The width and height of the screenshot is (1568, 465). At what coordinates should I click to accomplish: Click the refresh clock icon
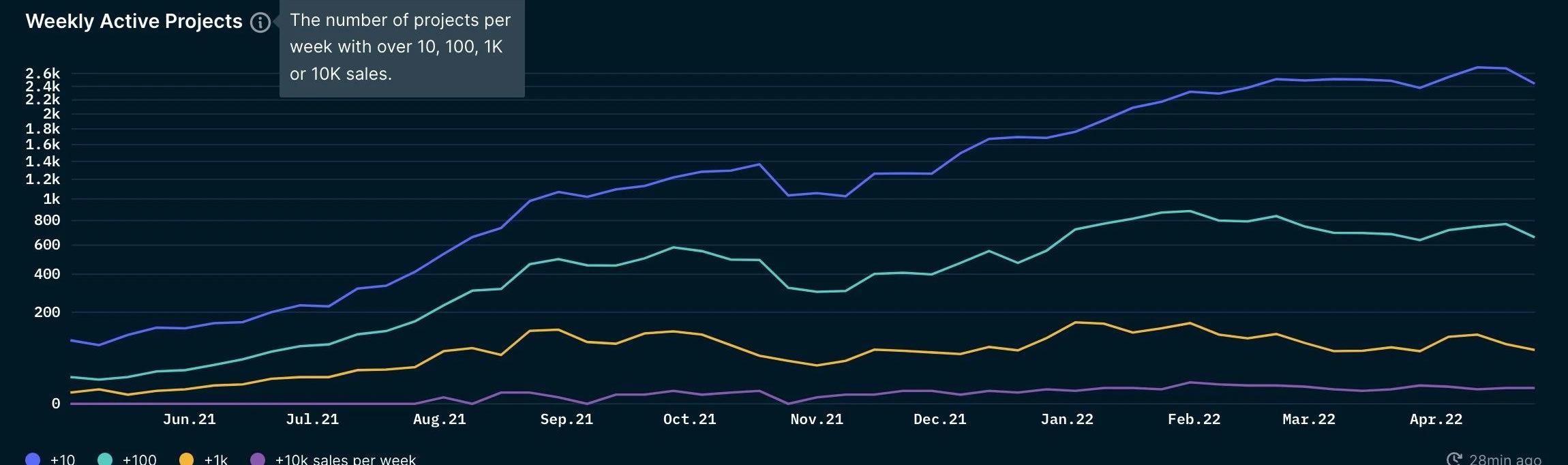pyautogui.click(x=1454, y=460)
